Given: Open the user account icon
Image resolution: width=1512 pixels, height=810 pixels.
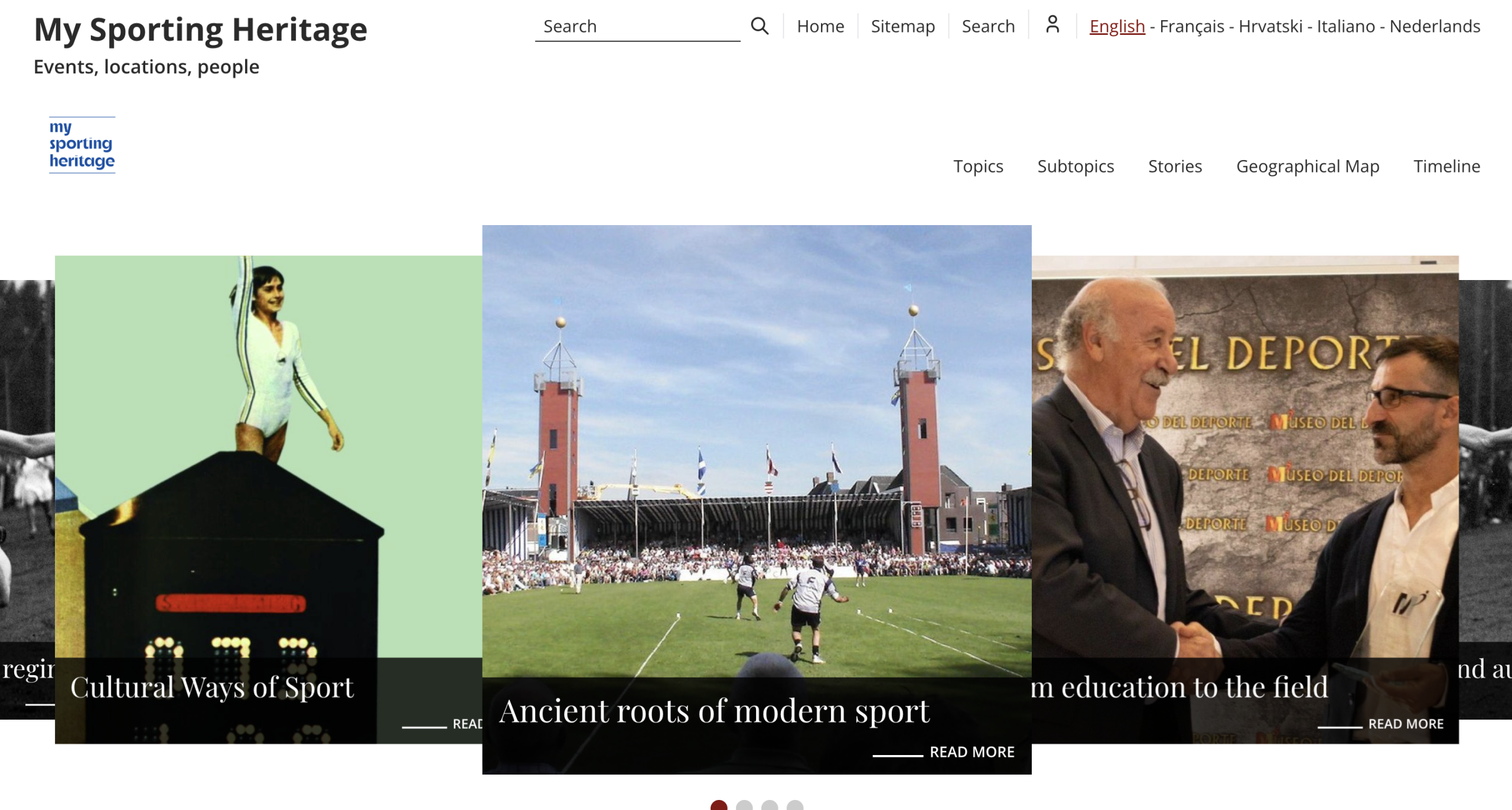Looking at the screenshot, I should pos(1052,25).
